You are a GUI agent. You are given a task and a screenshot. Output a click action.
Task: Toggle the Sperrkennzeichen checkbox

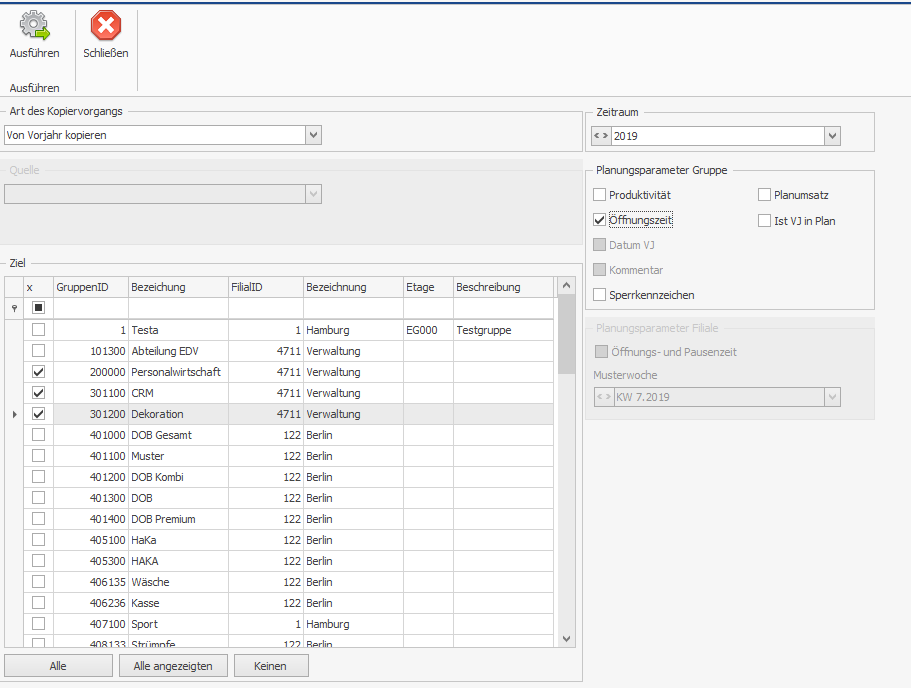click(600, 295)
